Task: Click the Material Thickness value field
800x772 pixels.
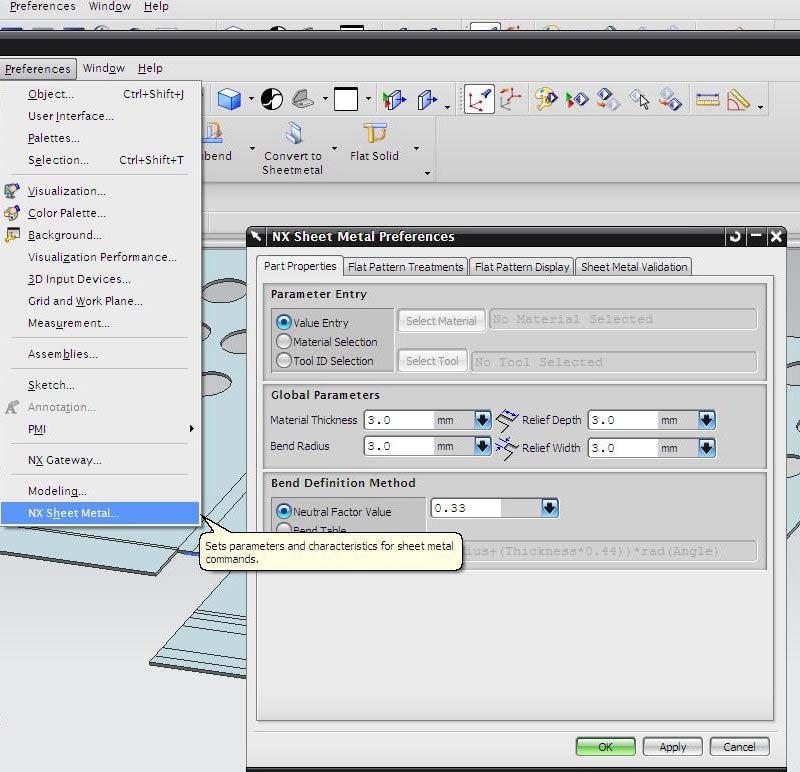Action: [399, 420]
